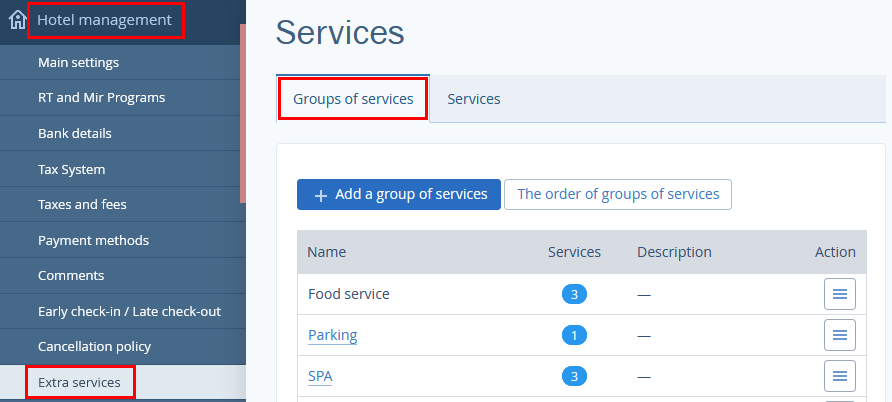The width and height of the screenshot is (892, 402).
Task: Click the Services page heading
Action: 340,33
